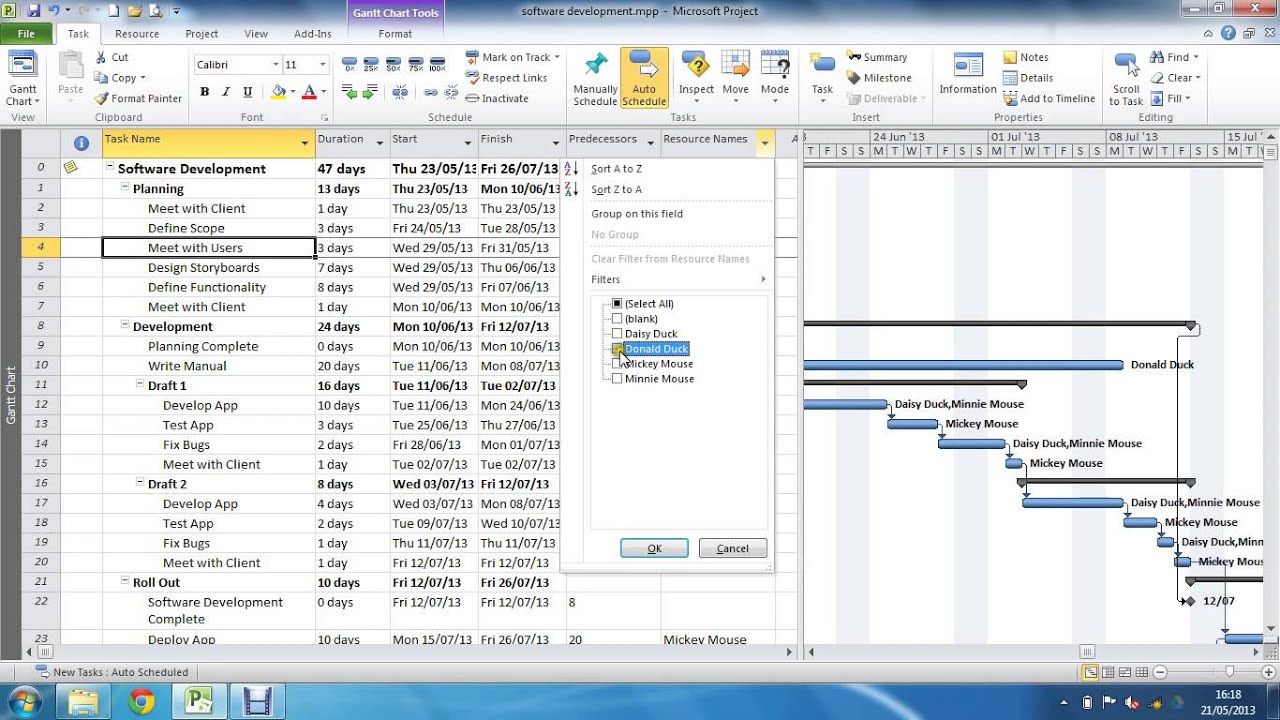Open the Task Name column dropdown
Screen dimensions: 1280x720
coord(305,144)
